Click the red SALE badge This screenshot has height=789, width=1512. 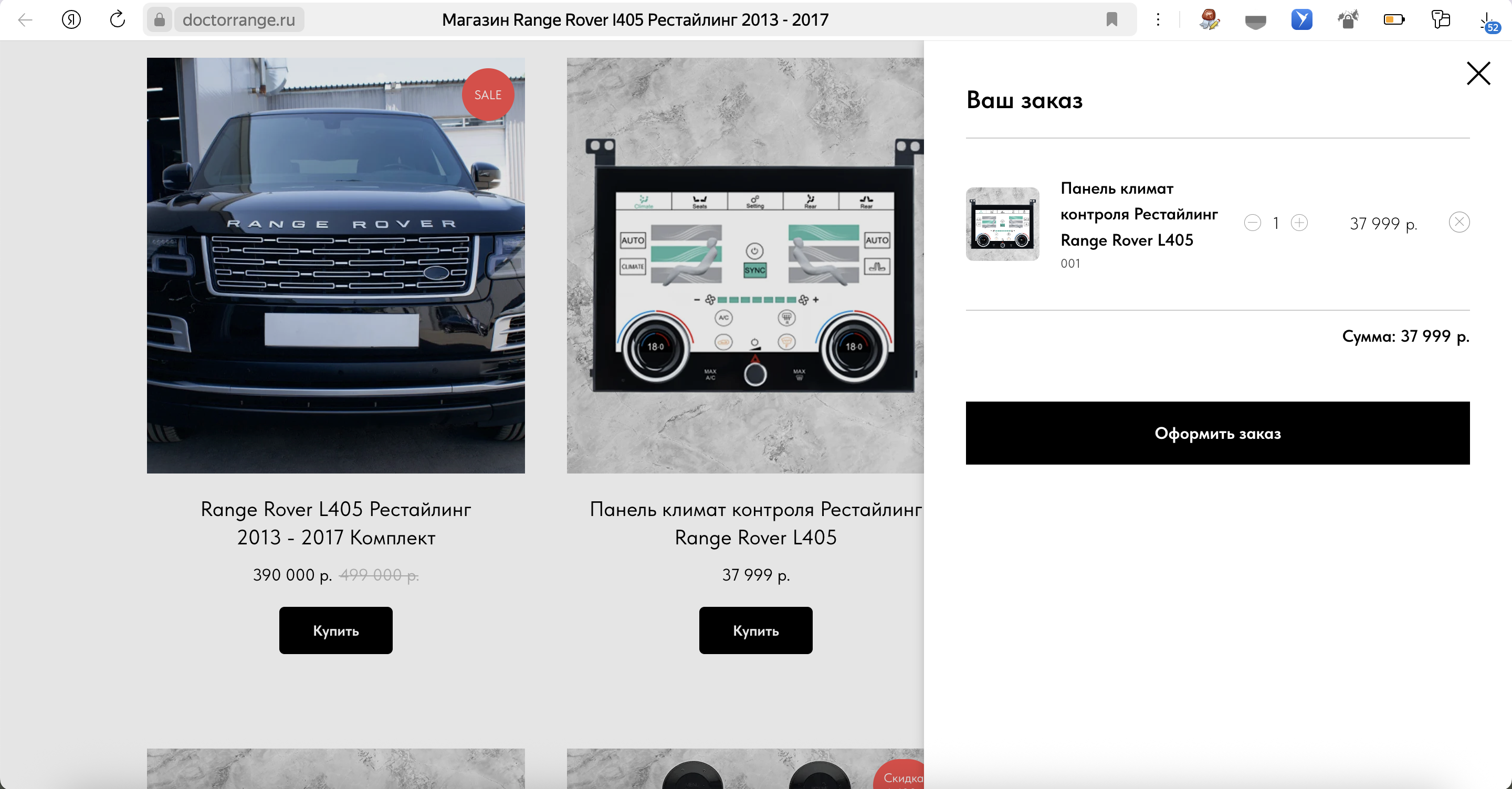(488, 94)
